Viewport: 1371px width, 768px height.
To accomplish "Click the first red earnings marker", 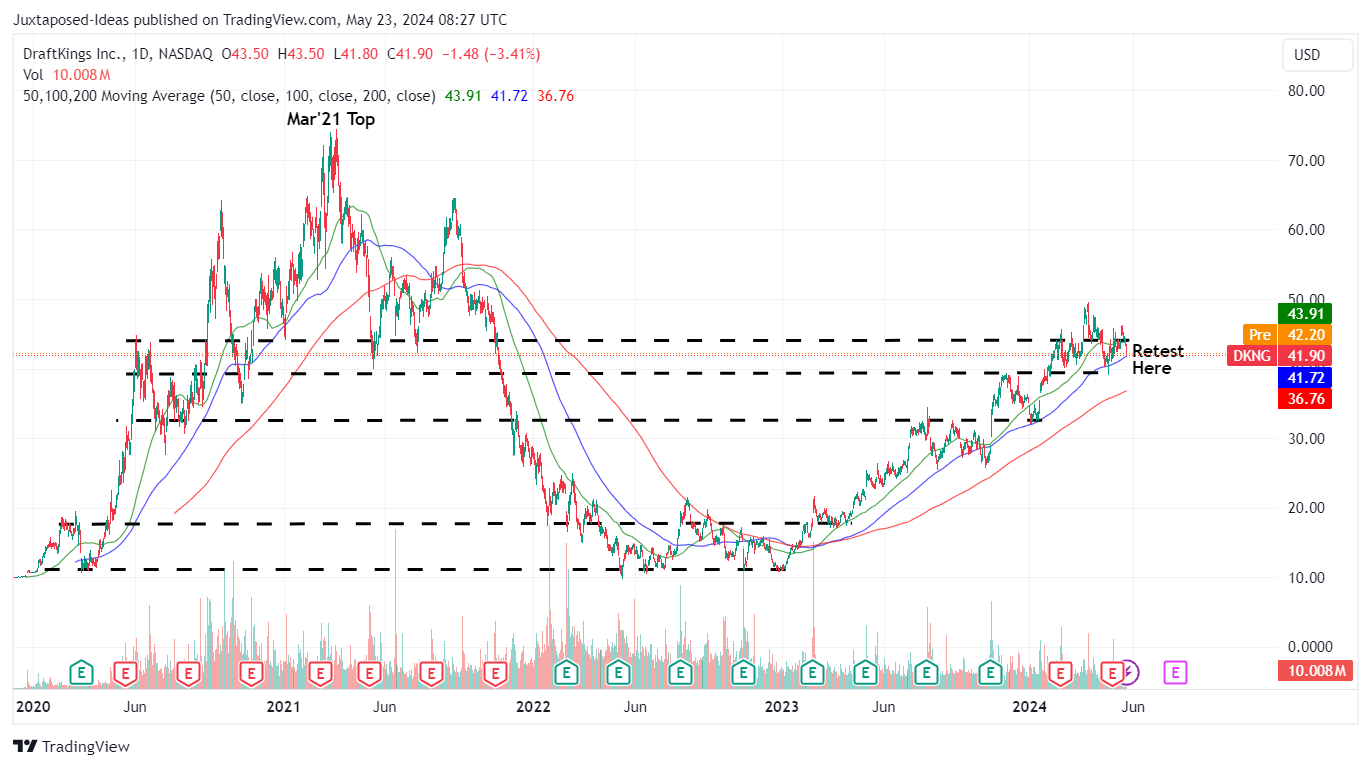I will tap(125, 672).
